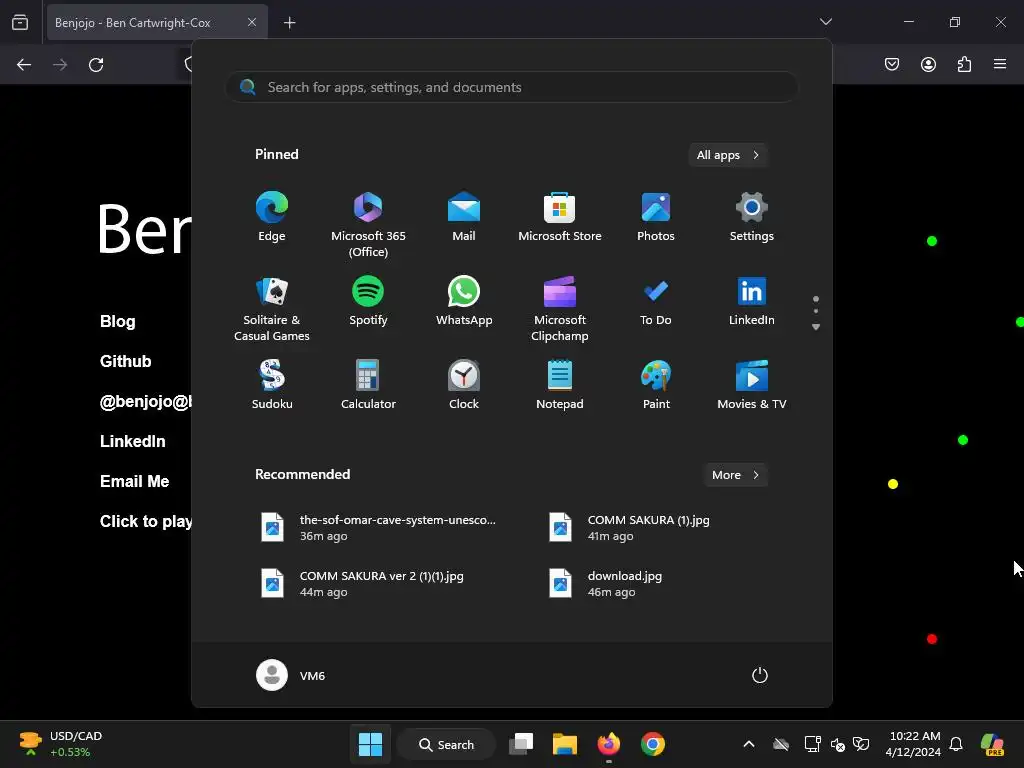Open Firefox List all tabs dropdown
1024x768 pixels.
pyautogui.click(x=825, y=22)
